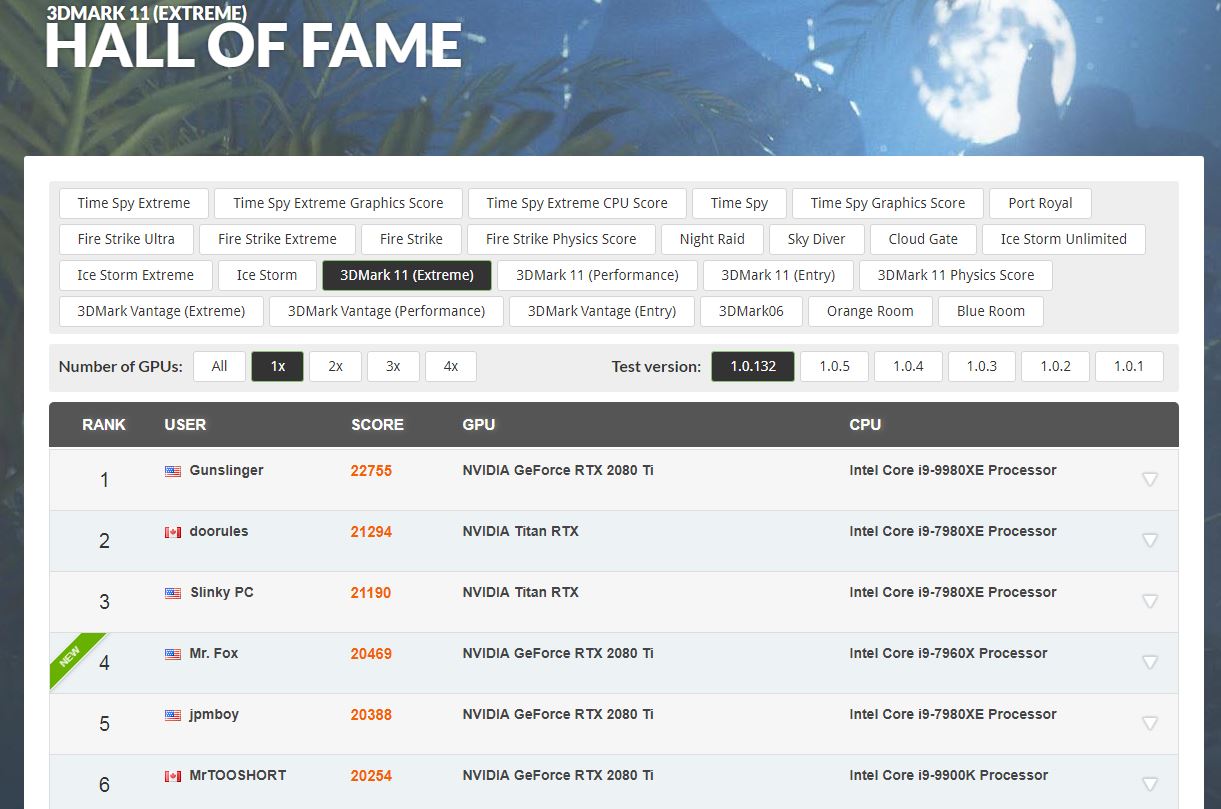Open the Fire Strike Ultra benchmark
Screen dimensions: 1221x809
126,239
